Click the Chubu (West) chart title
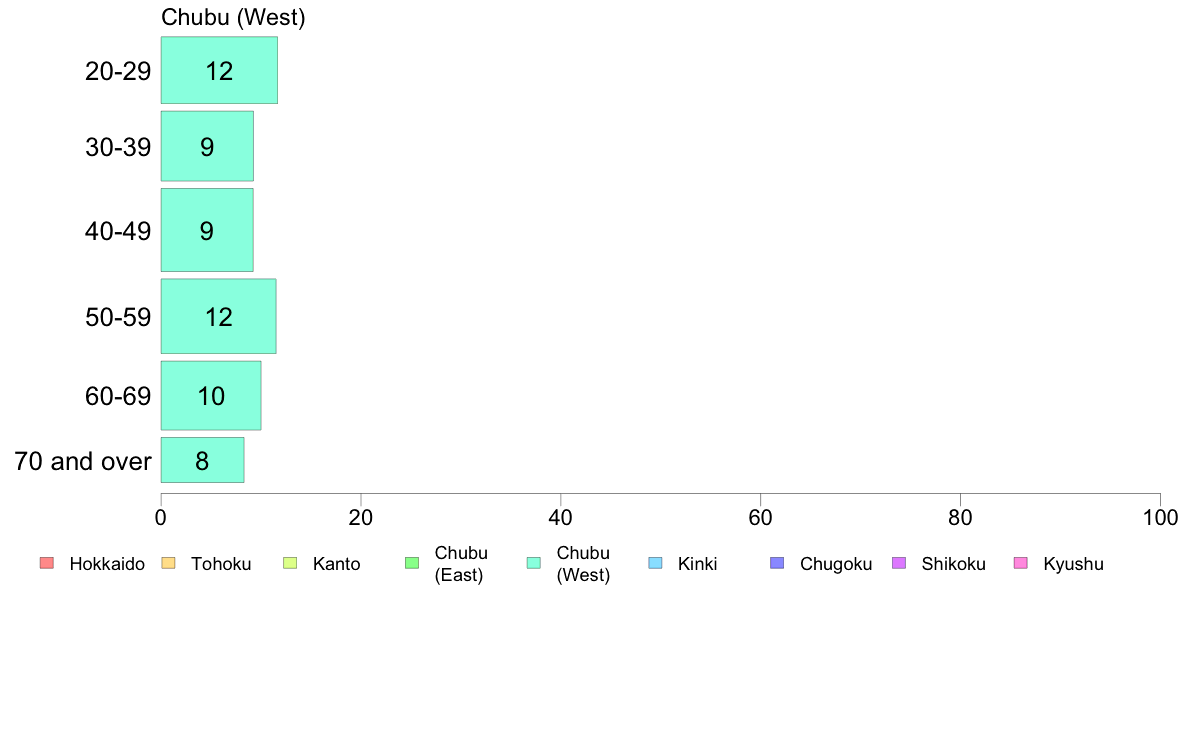Image resolution: width=1188 pixels, height=736 pixels. coord(233,17)
